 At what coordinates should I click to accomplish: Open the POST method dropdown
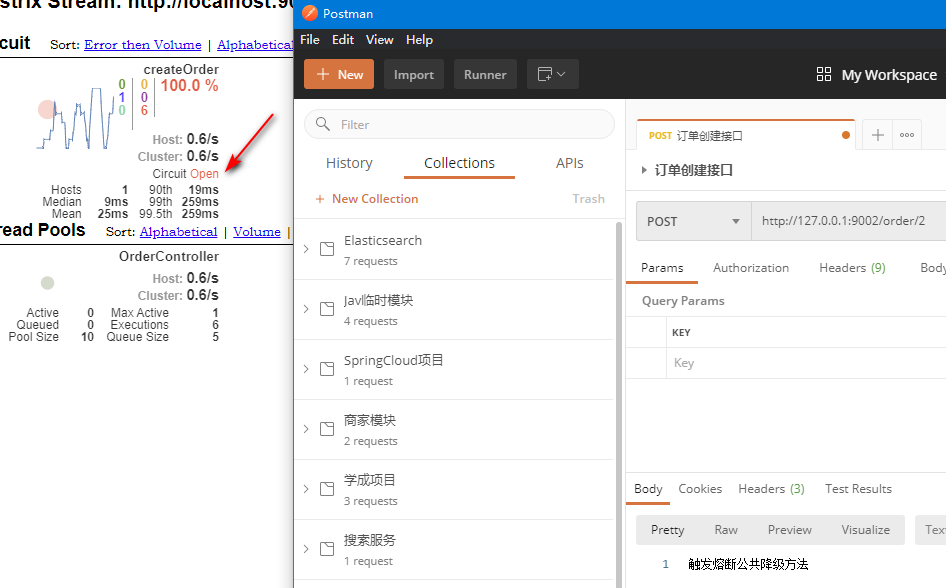[694, 221]
